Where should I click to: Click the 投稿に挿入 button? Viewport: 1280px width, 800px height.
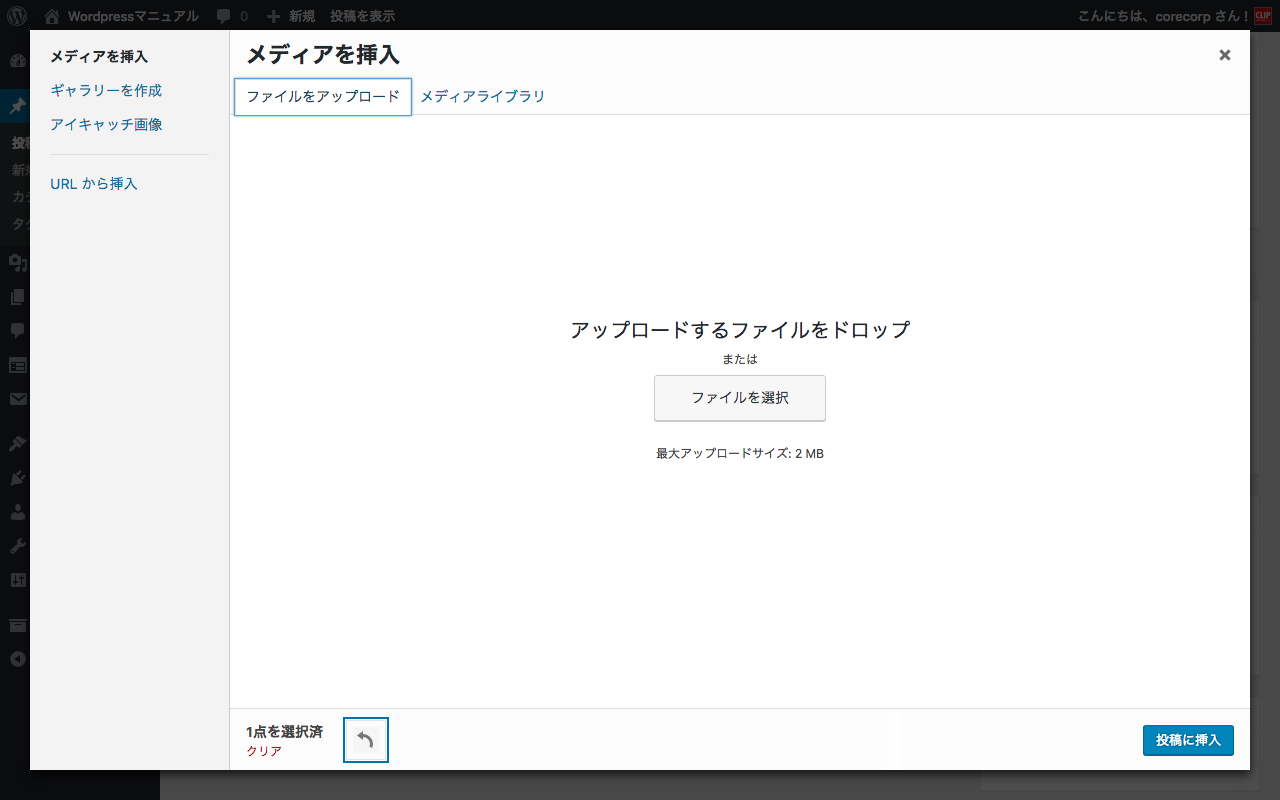click(x=1188, y=740)
